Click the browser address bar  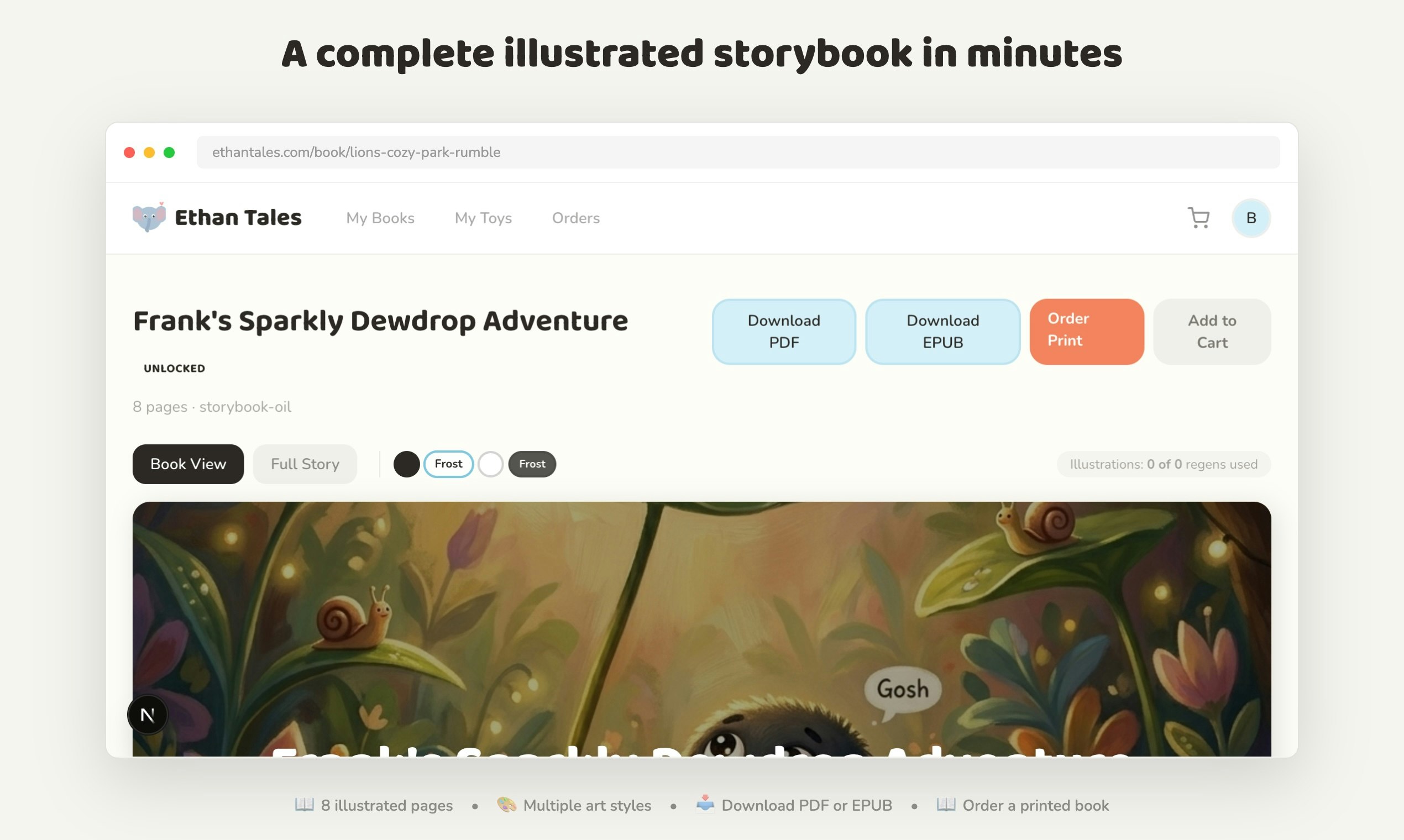coord(736,153)
